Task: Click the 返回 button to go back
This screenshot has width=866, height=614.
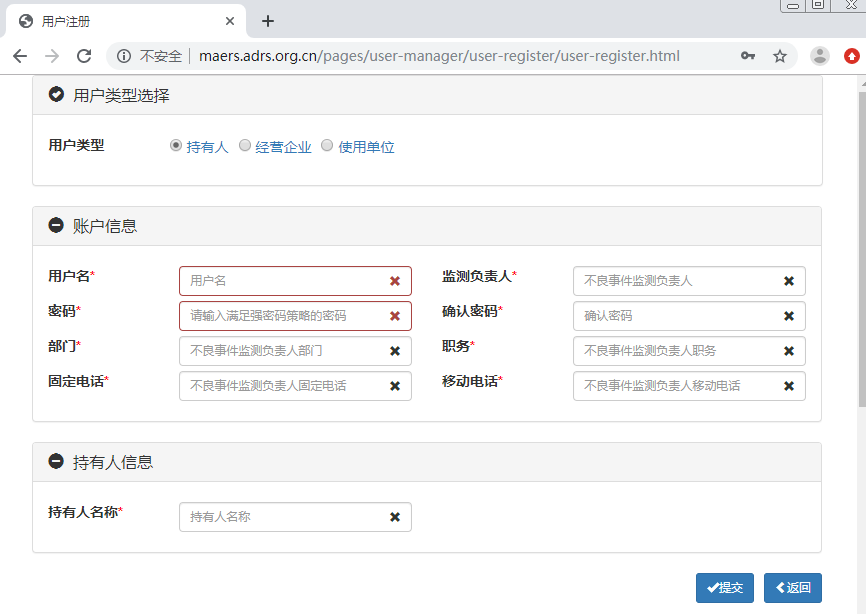Action: pos(792,588)
